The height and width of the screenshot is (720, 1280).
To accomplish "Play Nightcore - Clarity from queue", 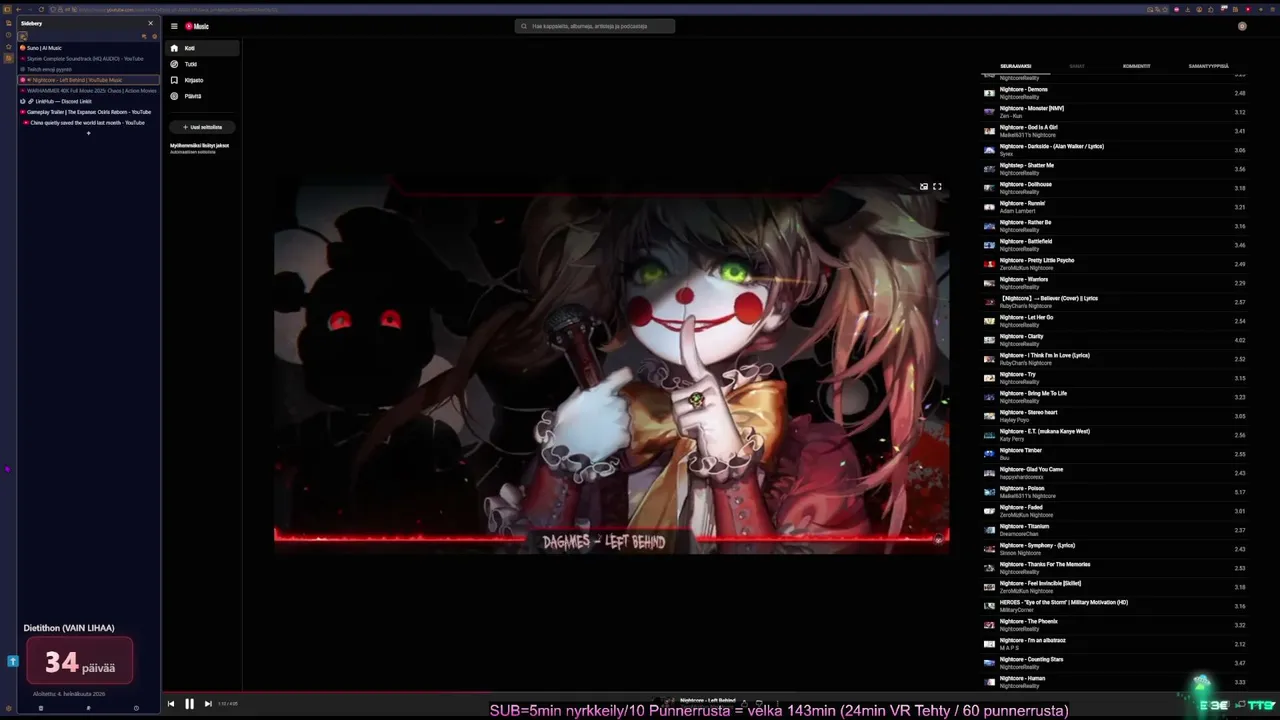I will 1115,340.
